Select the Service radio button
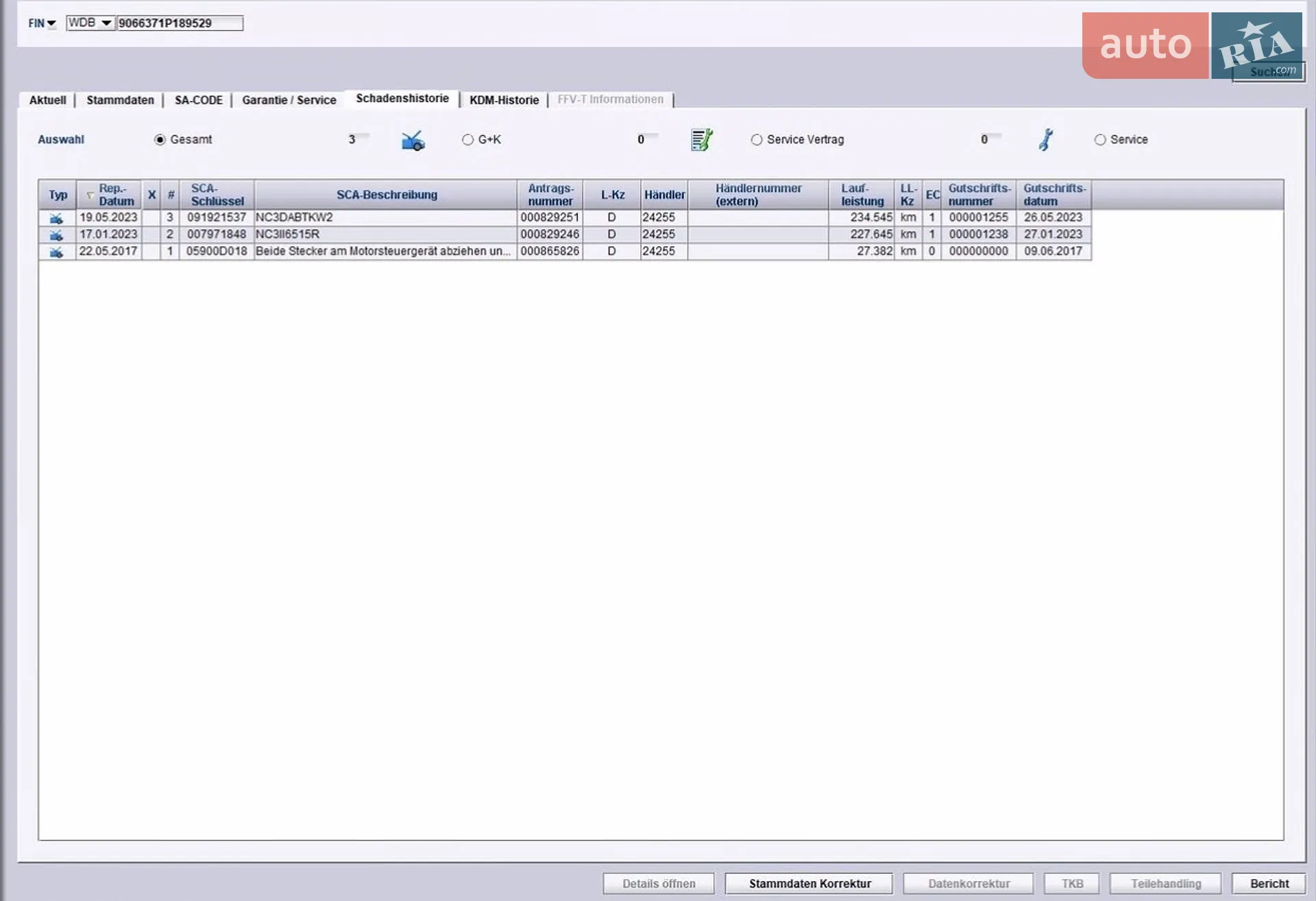This screenshot has height=901, width=1316. [x=1099, y=140]
